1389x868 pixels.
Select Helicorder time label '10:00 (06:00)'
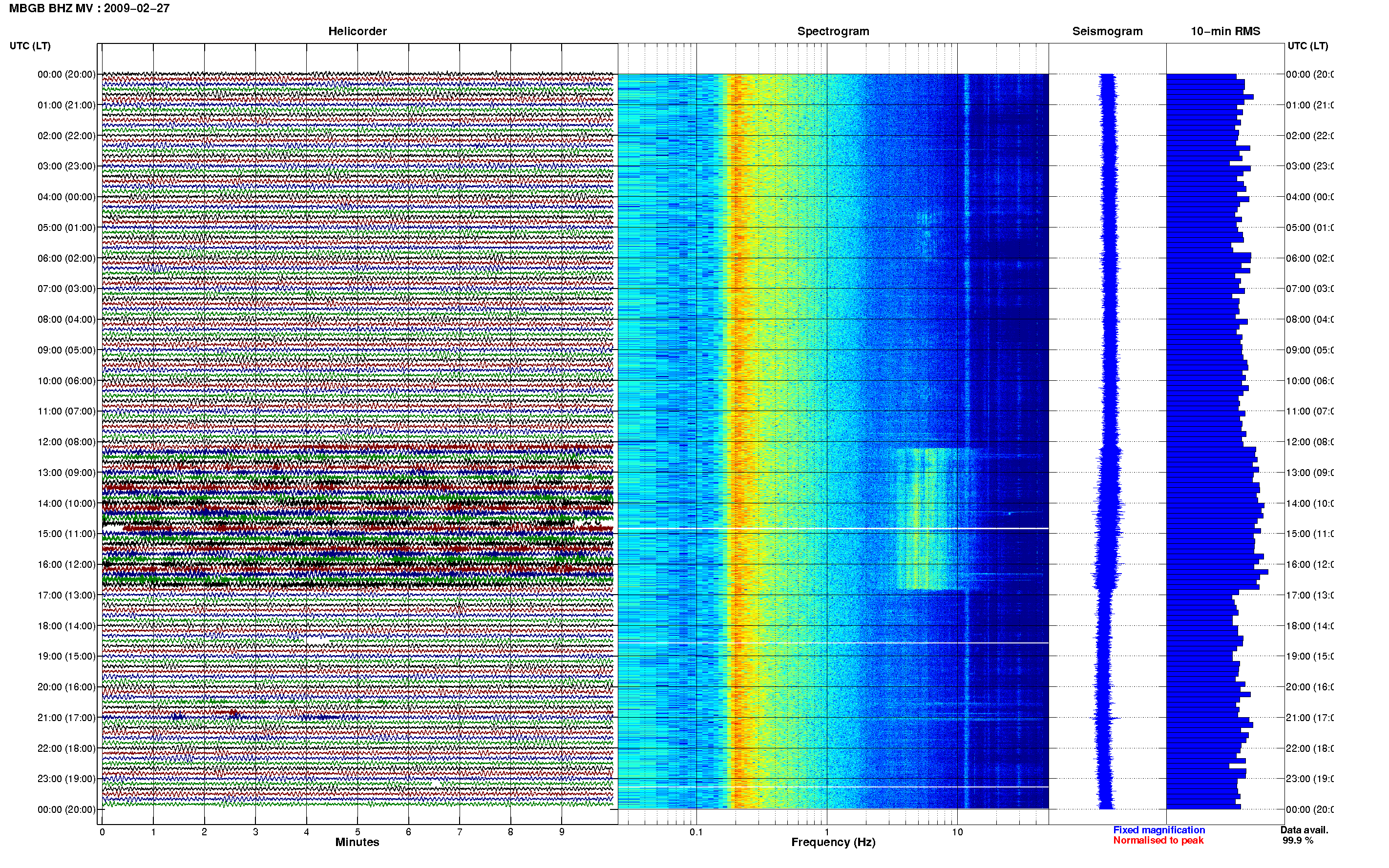pyautogui.click(x=66, y=381)
